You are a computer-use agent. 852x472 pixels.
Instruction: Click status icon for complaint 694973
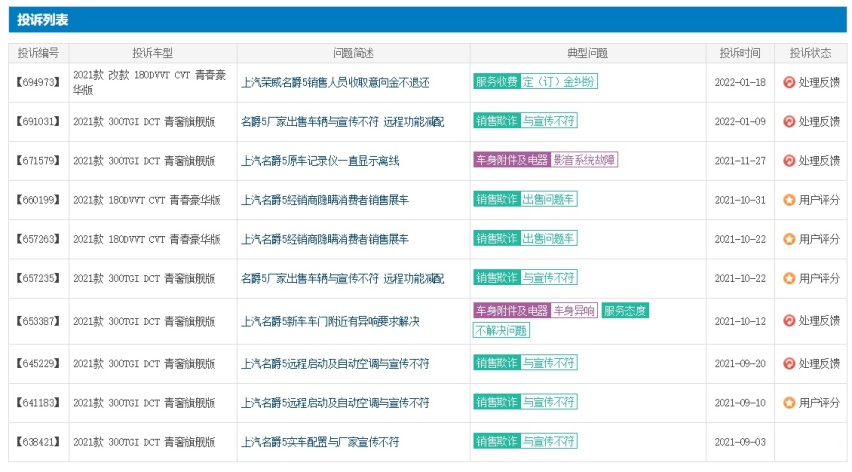click(x=789, y=82)
